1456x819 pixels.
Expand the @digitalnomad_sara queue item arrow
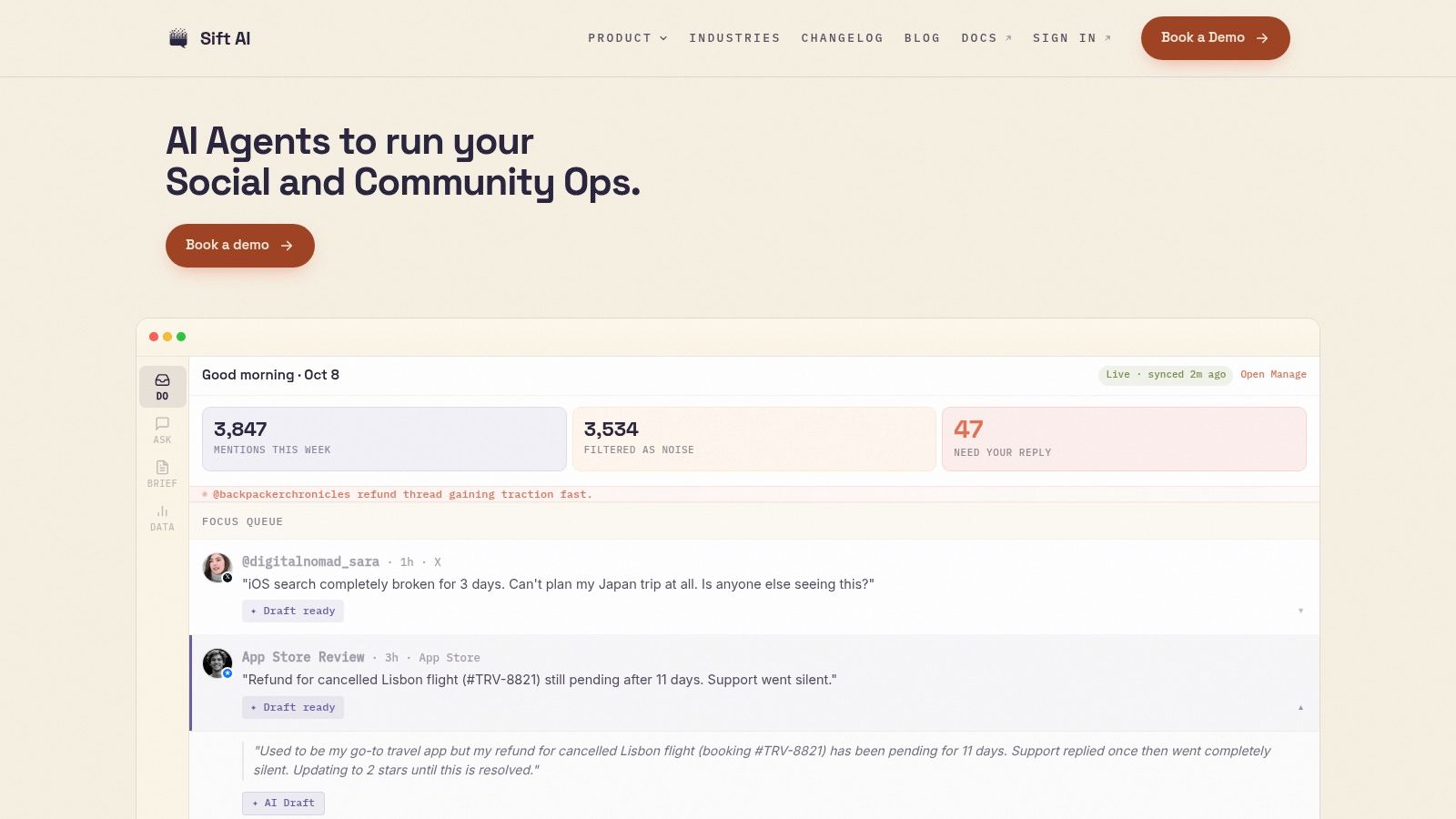[x=1300, y=611]
